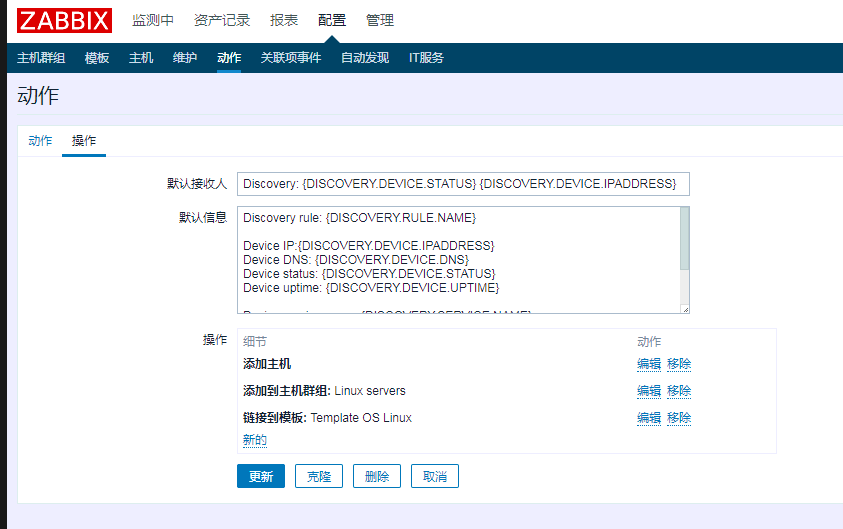Click the 'Device uptime' line in message

371,288
